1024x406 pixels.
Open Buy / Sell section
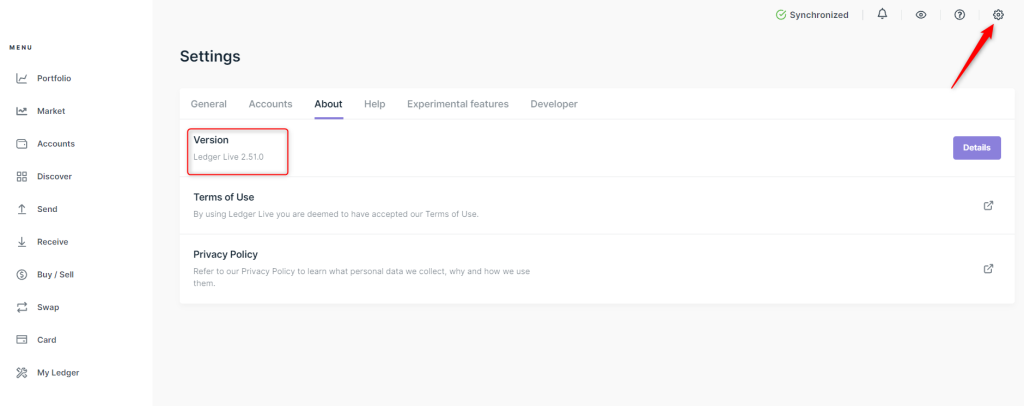tap(55, 274)
